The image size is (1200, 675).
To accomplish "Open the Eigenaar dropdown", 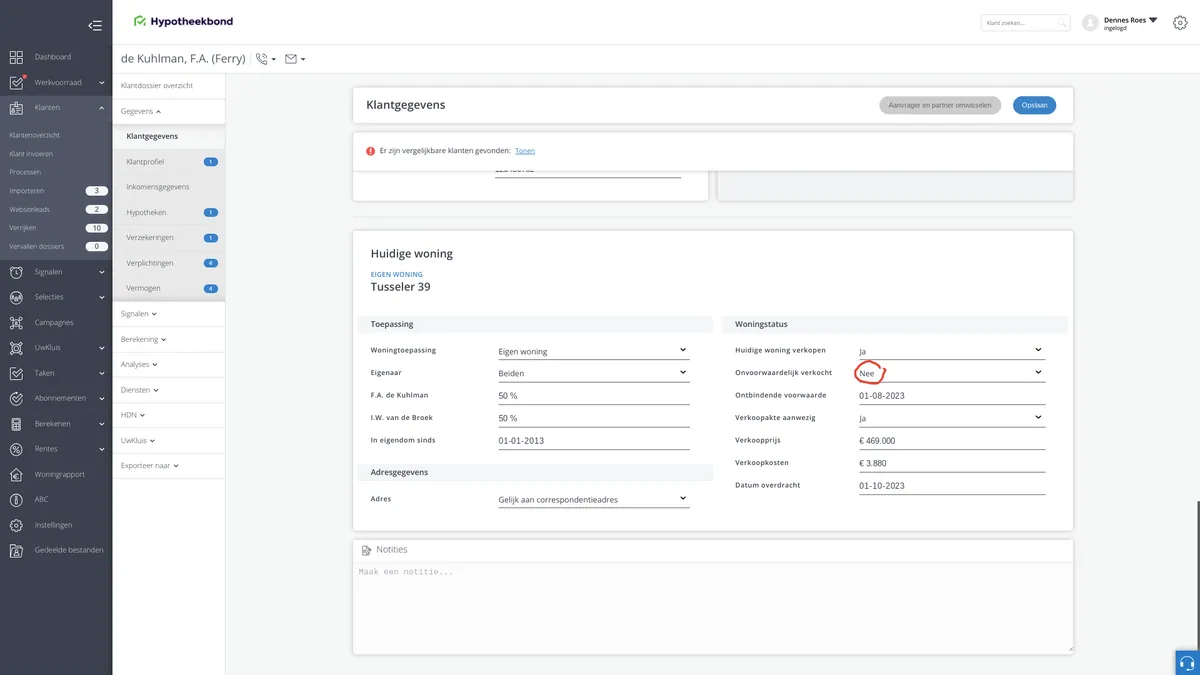I will pyautogui.click(x=594, y=373).
